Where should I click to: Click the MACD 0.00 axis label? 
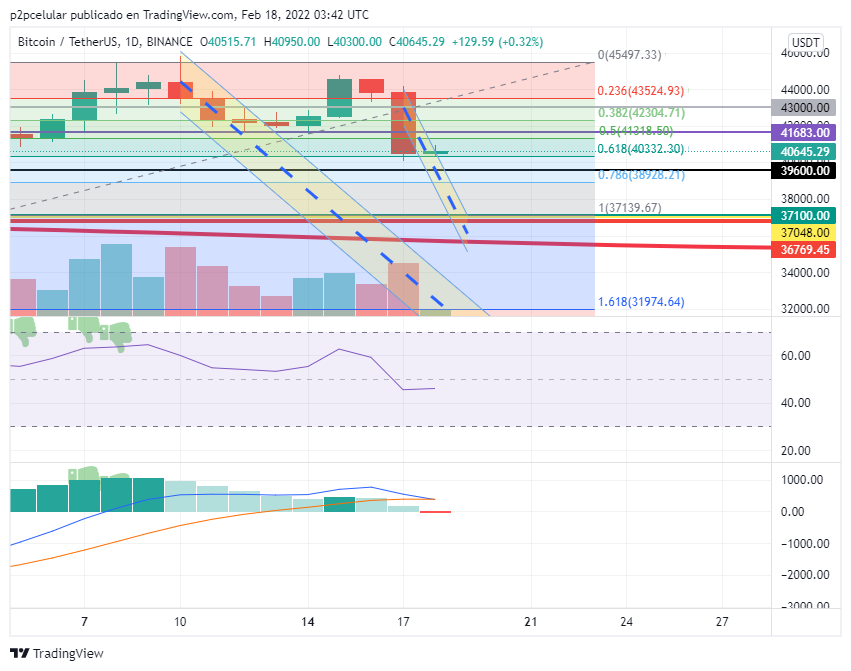(792, 511)
